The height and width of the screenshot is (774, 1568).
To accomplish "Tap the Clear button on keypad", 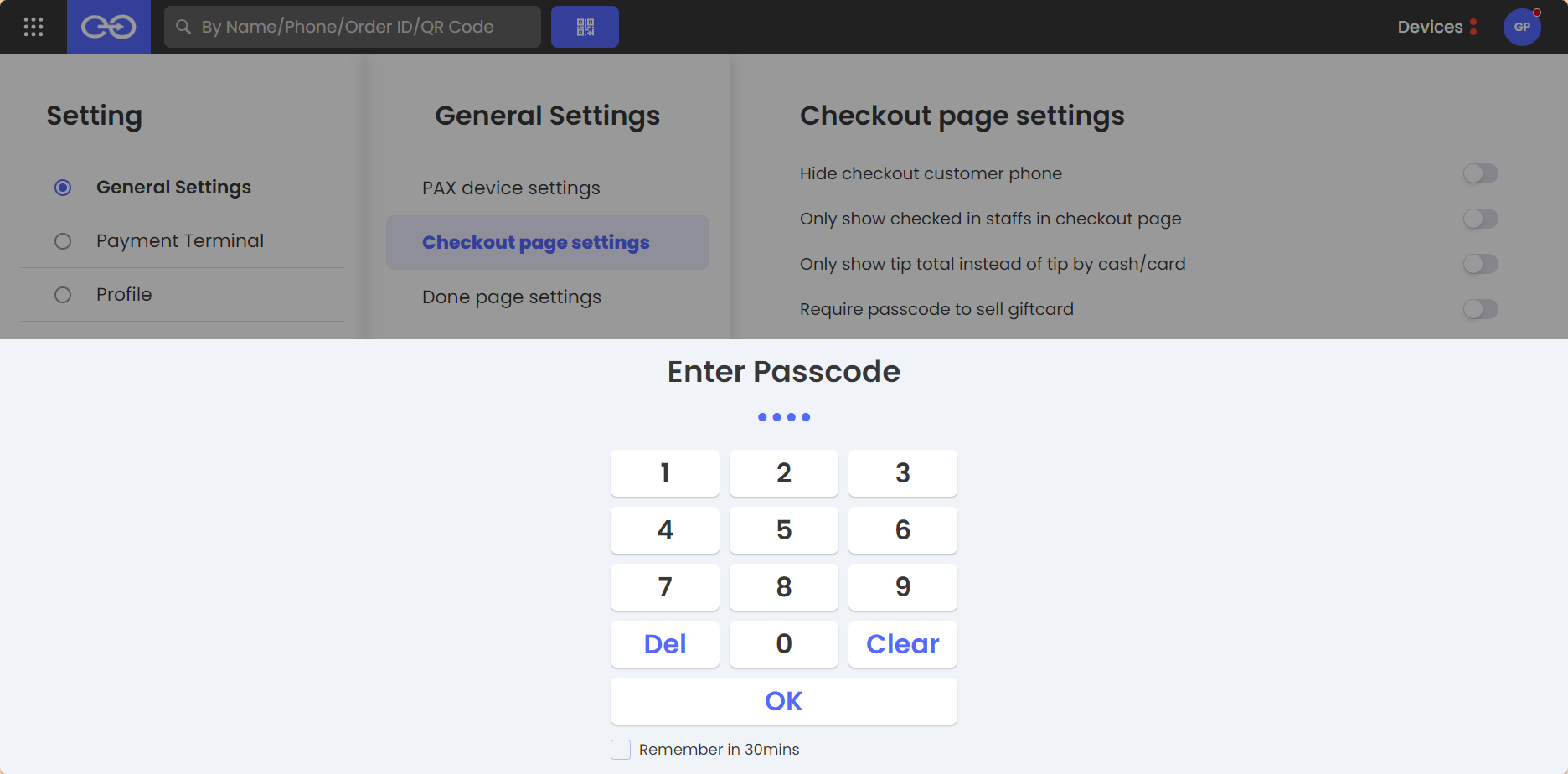I will (x=903, y=644).
